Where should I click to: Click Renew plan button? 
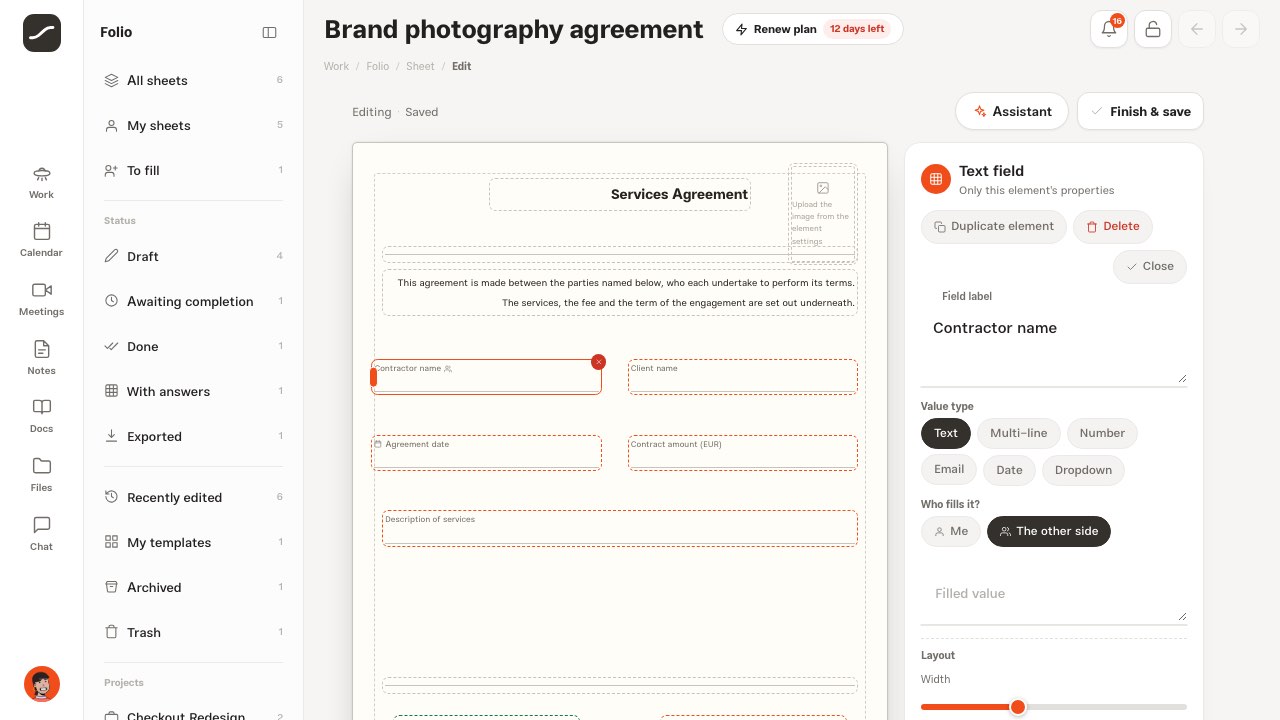point(812,29)
